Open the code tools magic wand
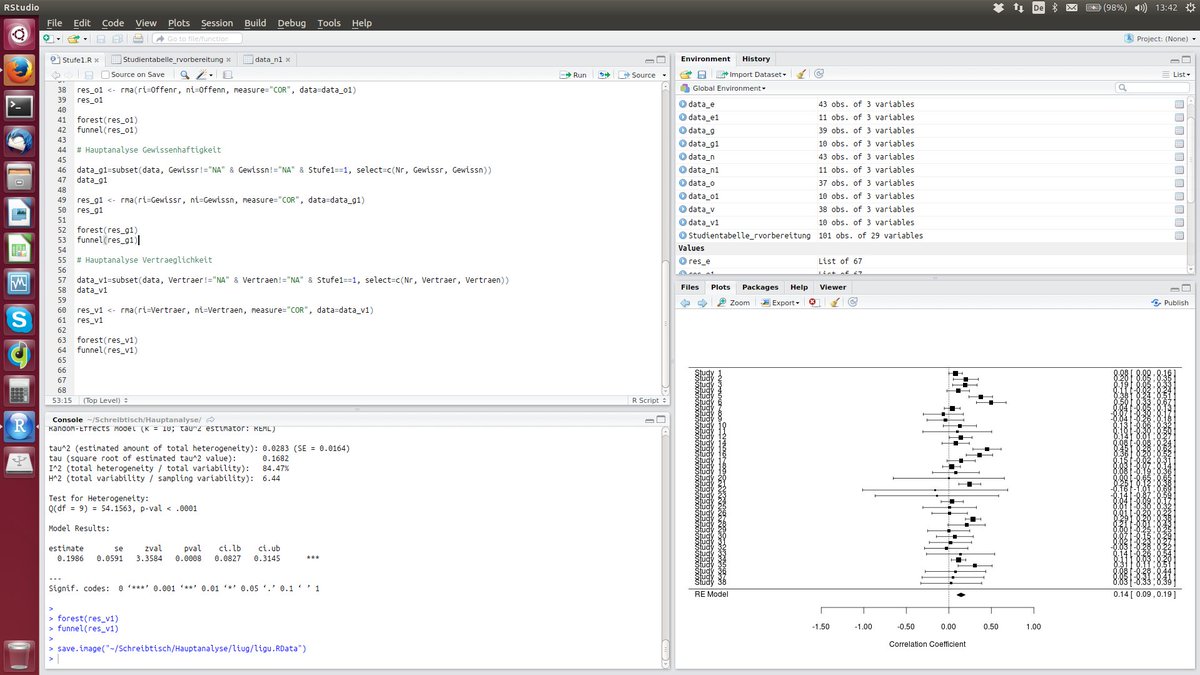Image resolution: width=1200 pixels, height=675 pixels. pos(203,75)
